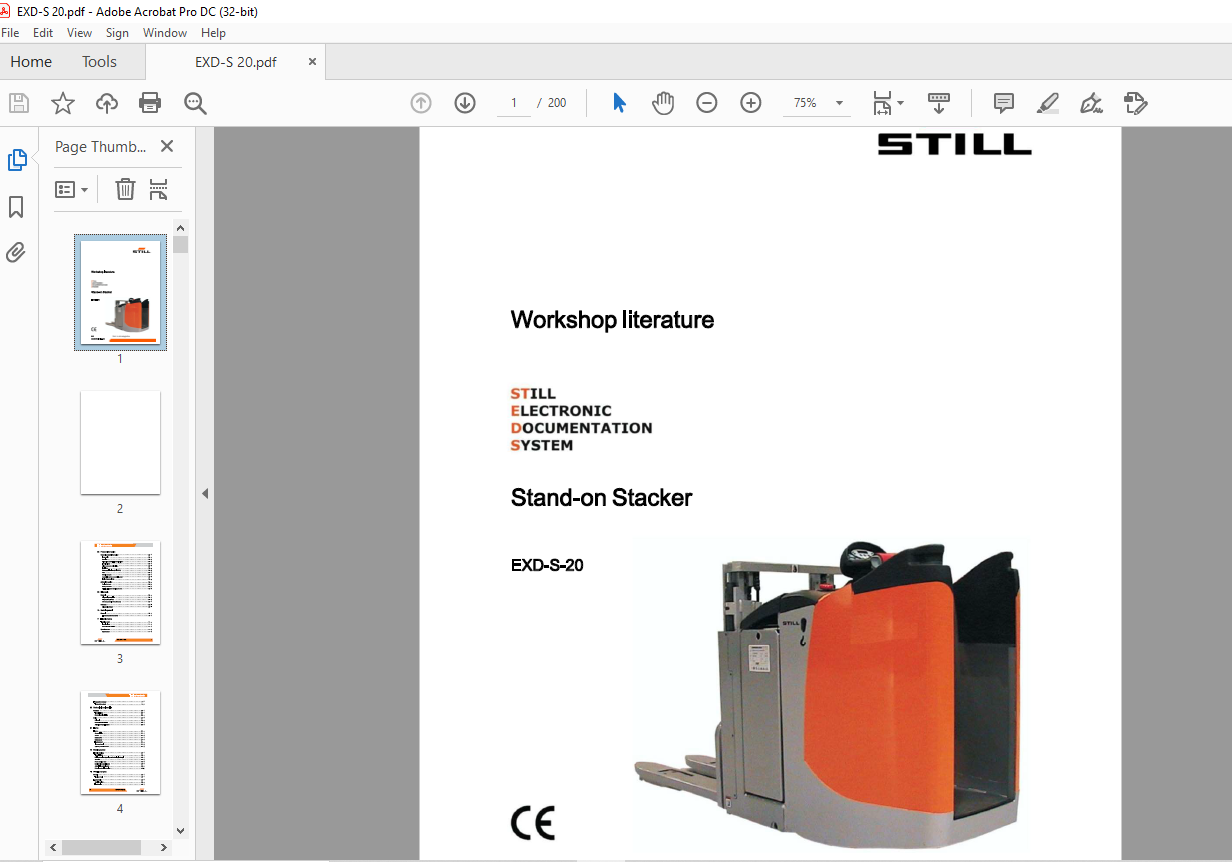1232x862 pixels.
Task: Add a comment sticky note
Action: [1004, 103]
